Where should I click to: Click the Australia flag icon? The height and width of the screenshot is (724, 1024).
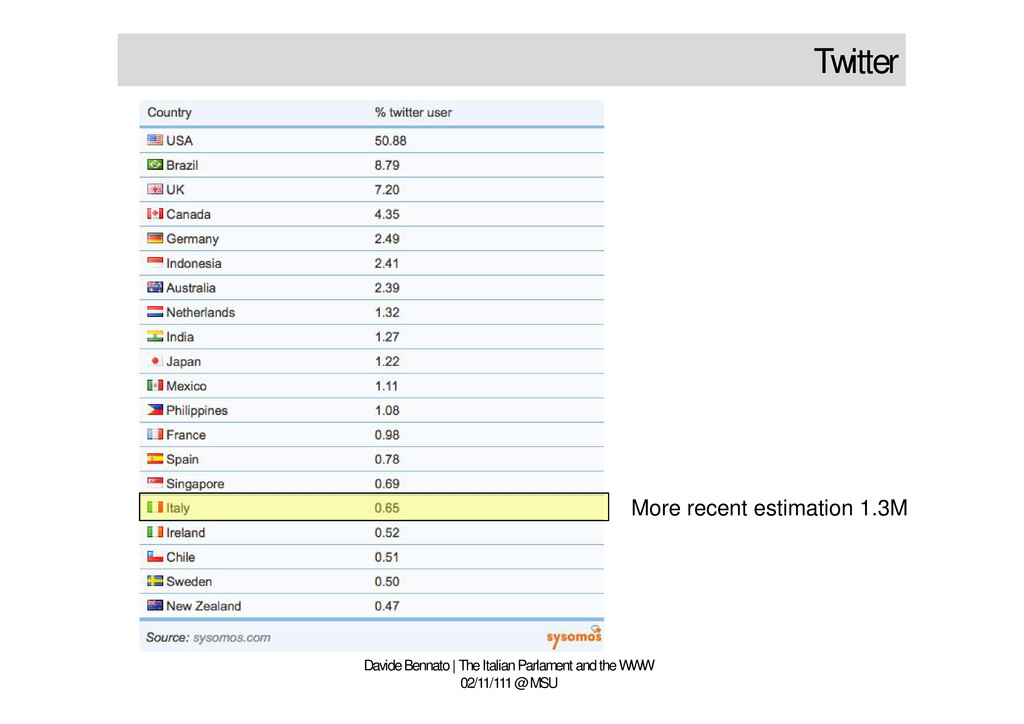pyautogui.click(x=155, y=287)
